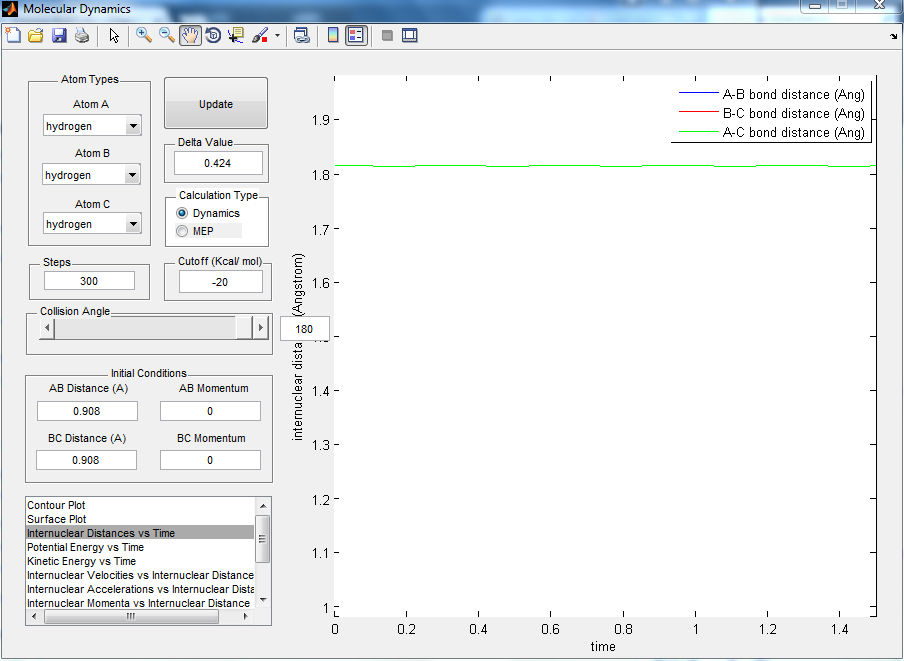Click the time x-axis label
Screen dimensions: 904x661
(x=603, y=646)
